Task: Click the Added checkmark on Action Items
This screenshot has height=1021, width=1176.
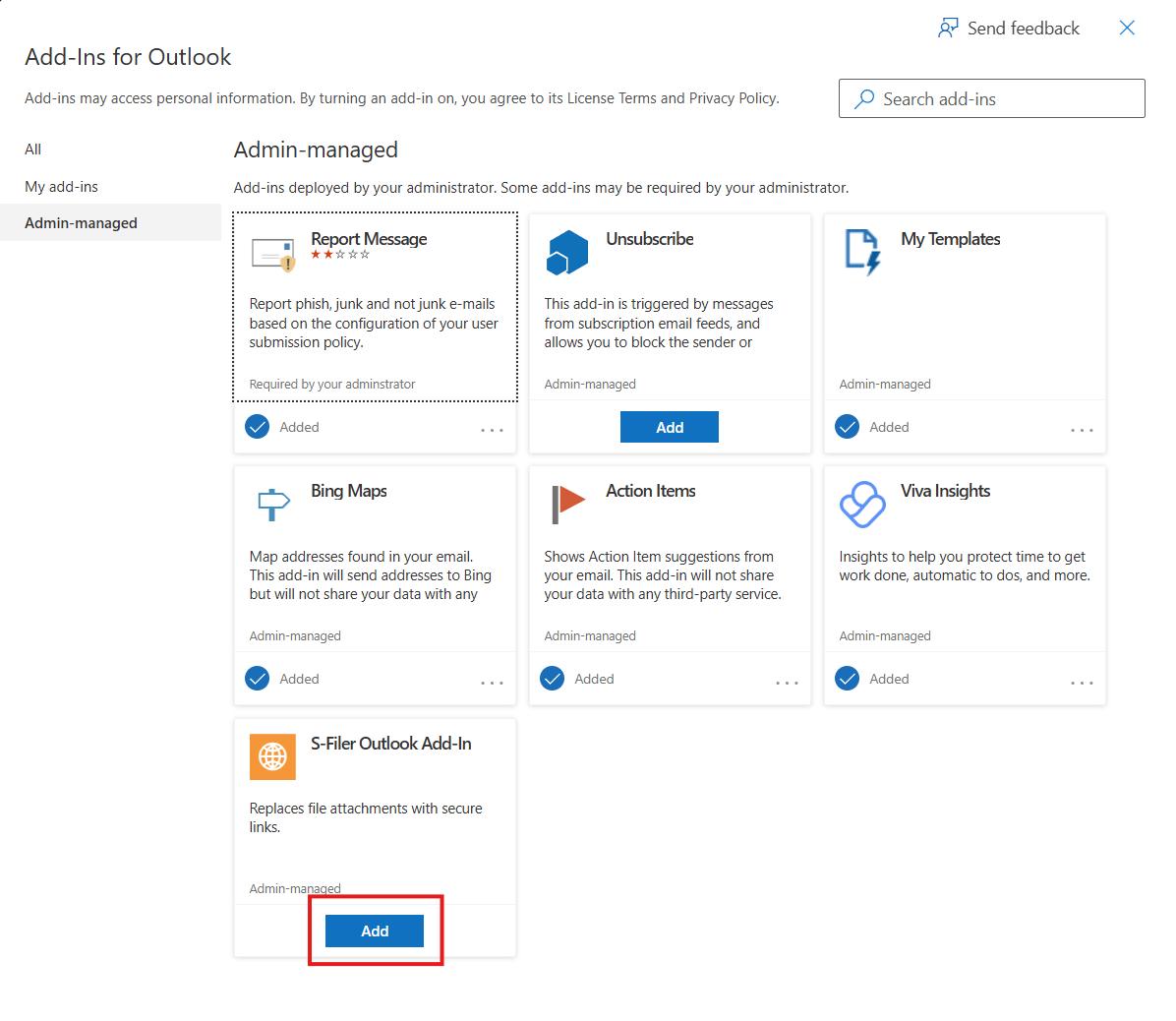Action: coord(553,679)
